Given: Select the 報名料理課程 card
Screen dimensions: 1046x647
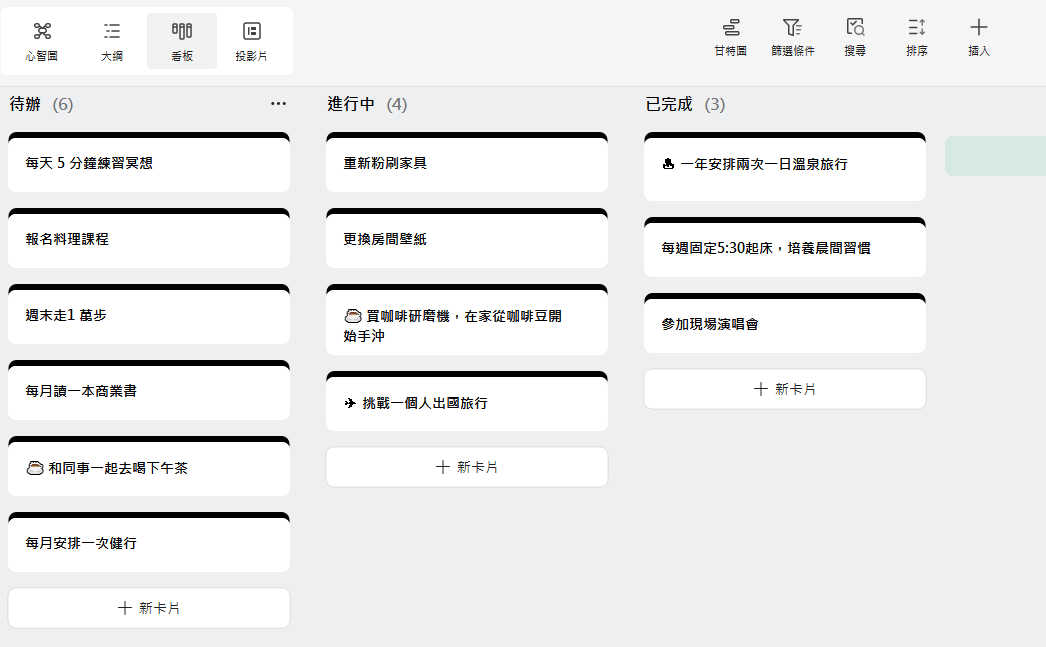Looking at the screenshot, I should point(149,239).
